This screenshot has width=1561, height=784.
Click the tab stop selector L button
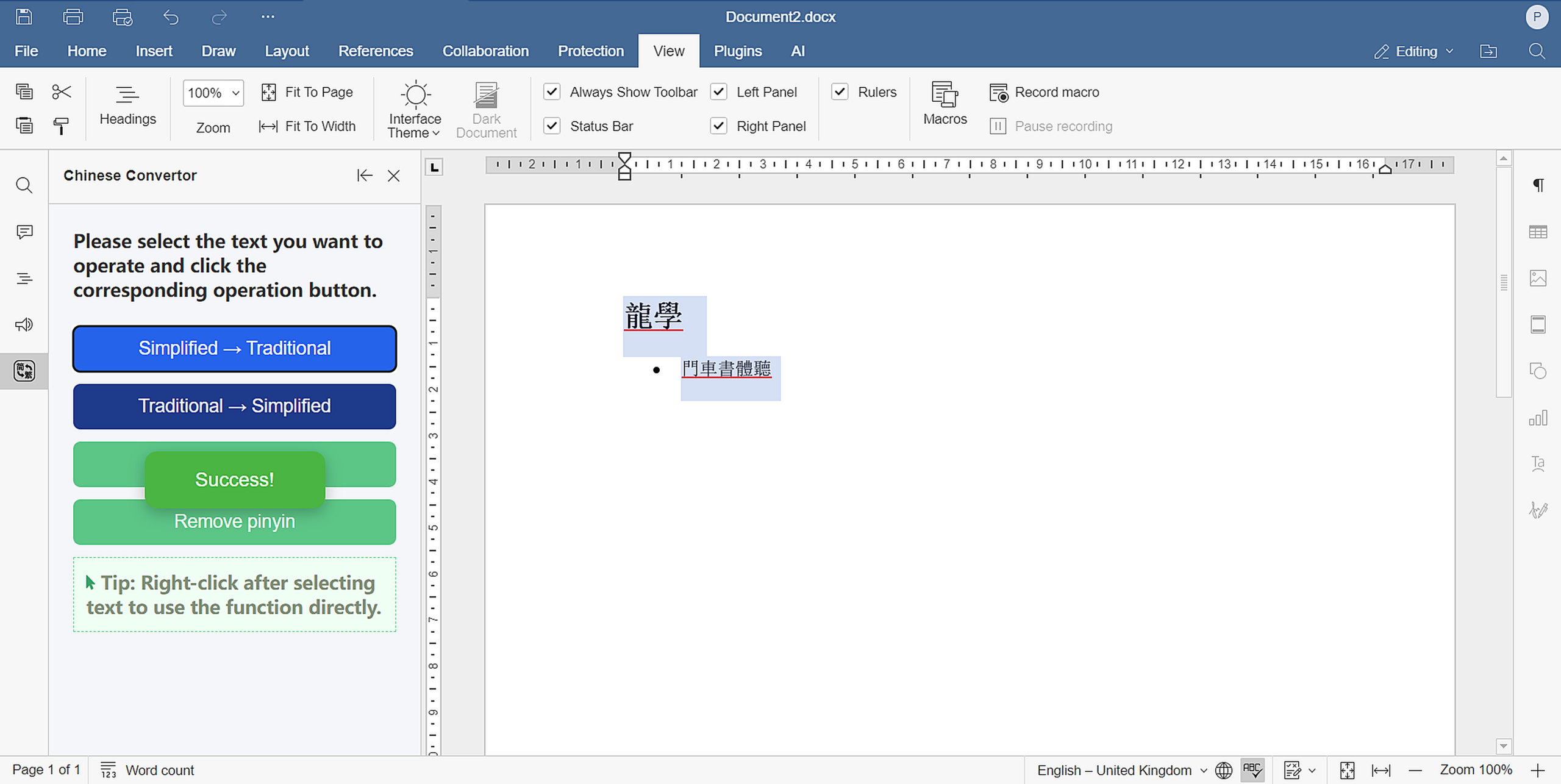pyautogui.click(x=434, y=167)
